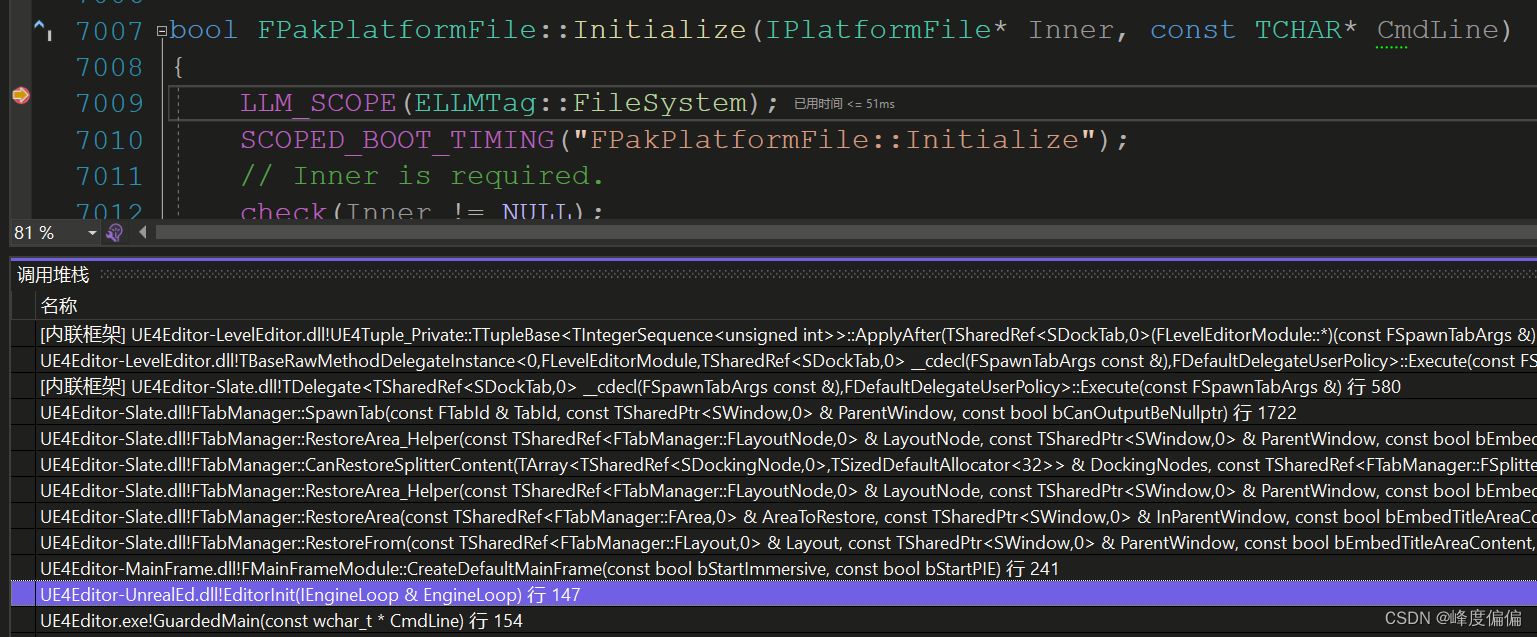This screenshot has height=637, width=1537.
Task: Click the editor horizontal scrollbar track
Action: pyautogui.click(x=845, y=233)
